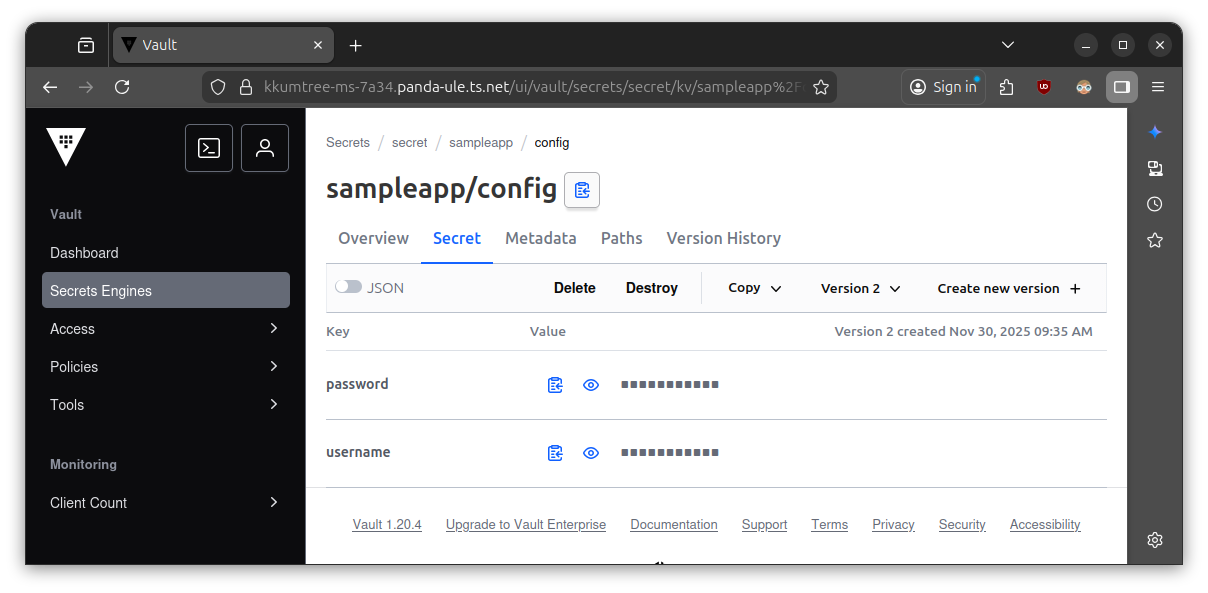The height and width of the screenshot is (593, 1208).
Task: Close the Vault browser tab
Action: [x=318, y=45]
